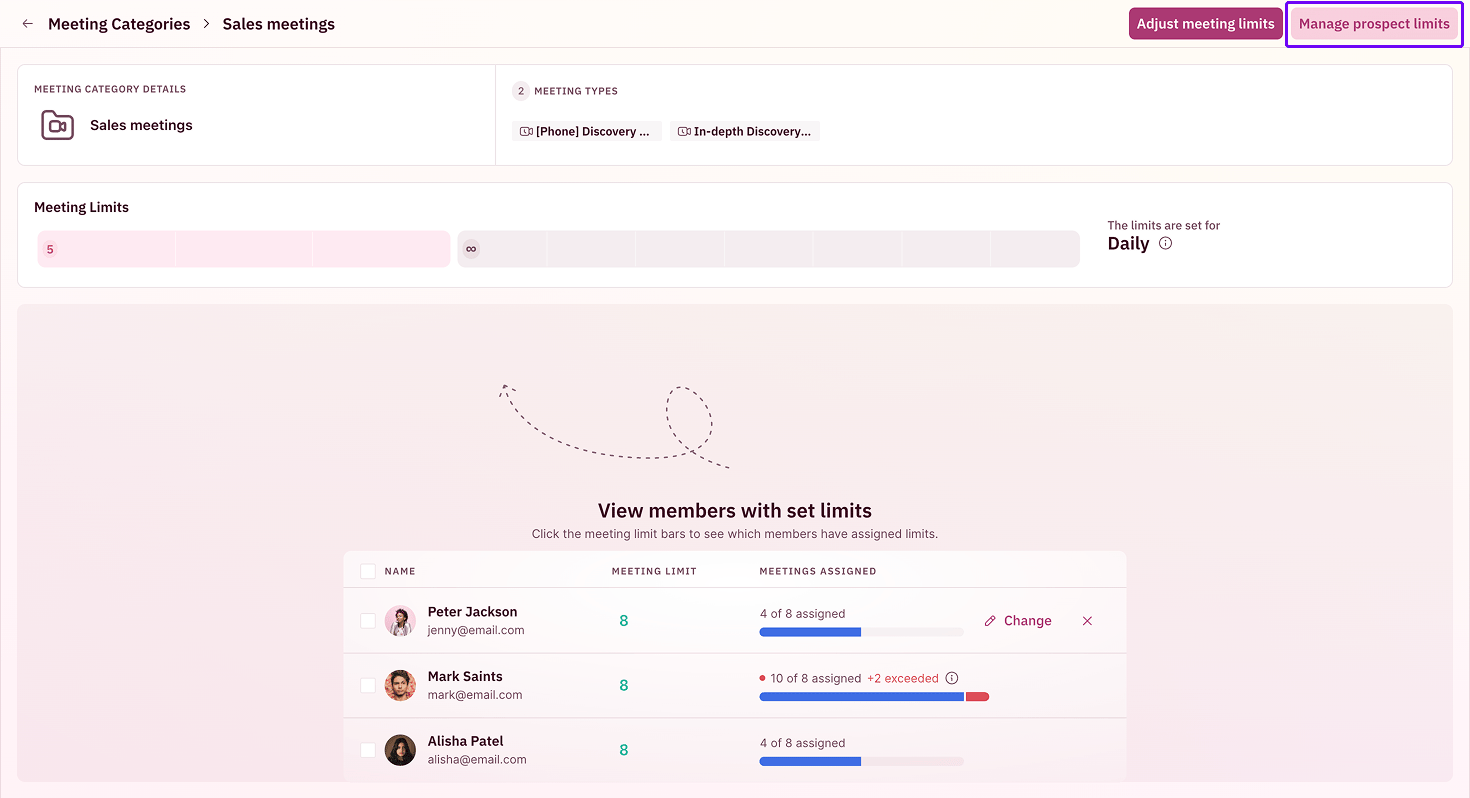The height and width of the screenshot is (798, 1470).
Task: Check the Mark Saints row checkbox
Action: click(368, 685)
